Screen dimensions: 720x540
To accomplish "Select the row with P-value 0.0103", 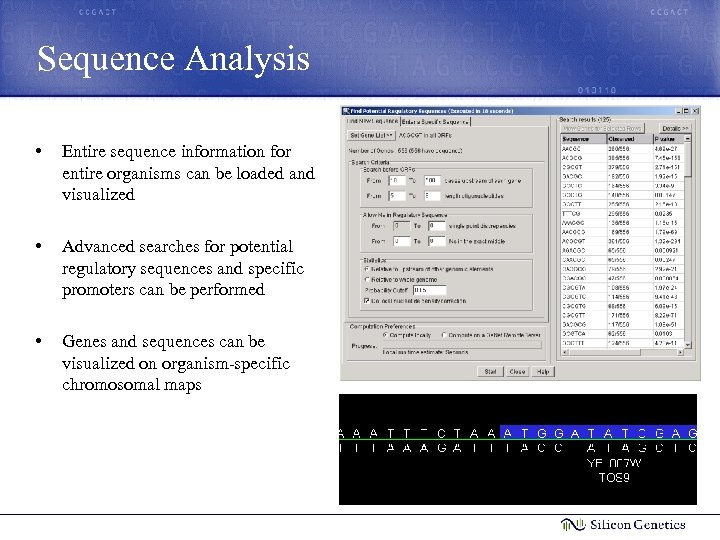I will click(x=622, y=334).
